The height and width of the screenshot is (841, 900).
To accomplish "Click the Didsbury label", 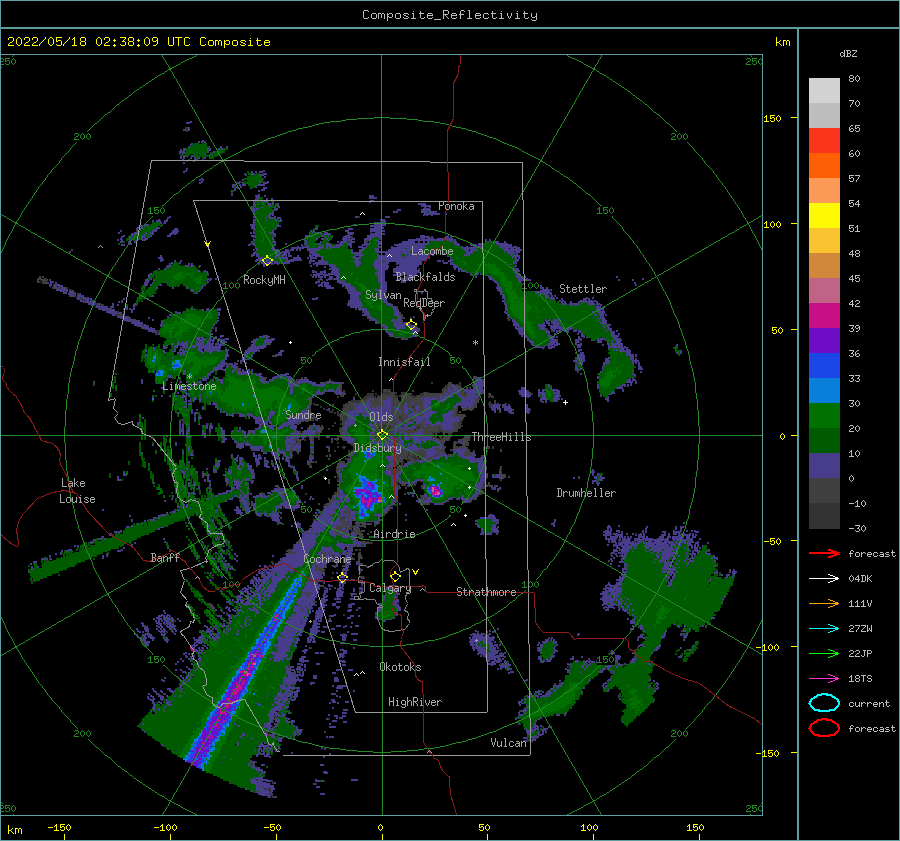I will pos(377,448).
